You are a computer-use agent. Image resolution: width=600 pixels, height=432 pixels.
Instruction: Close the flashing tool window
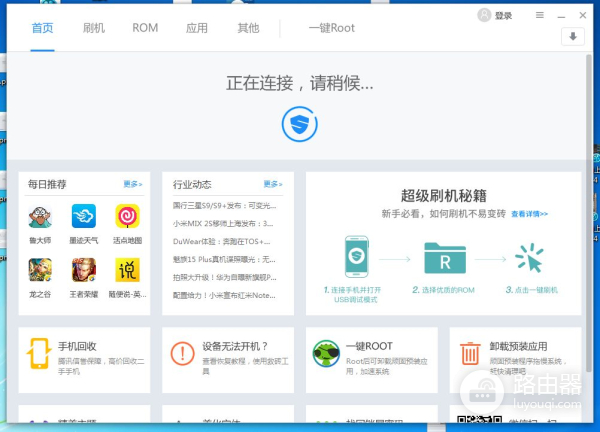click(582, 15)
